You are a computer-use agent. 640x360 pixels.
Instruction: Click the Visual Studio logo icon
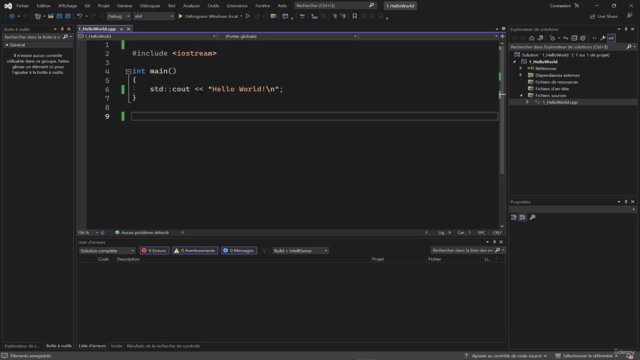click(x=8, y=6)
